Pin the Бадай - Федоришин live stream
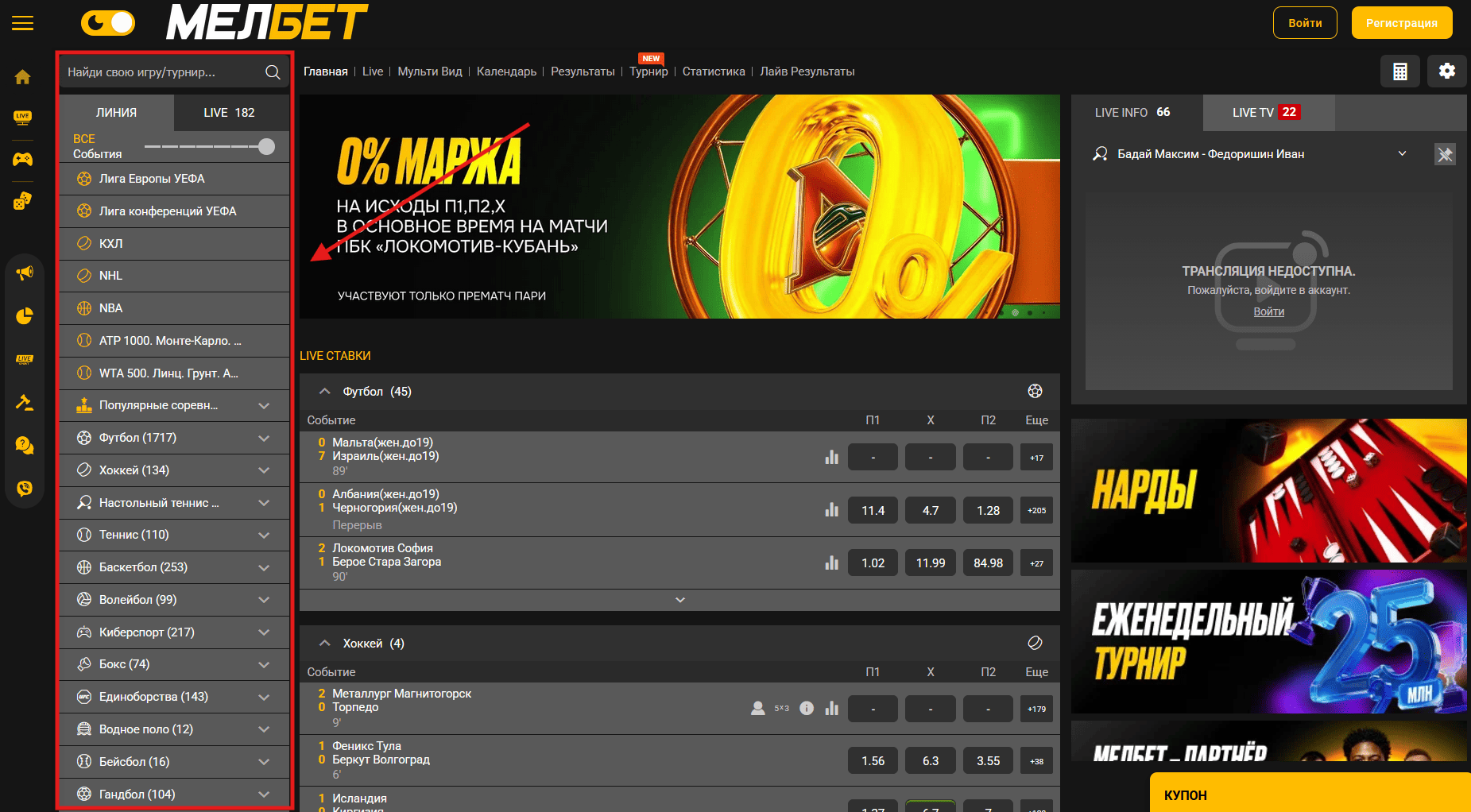 click(x=1446, y=154)
